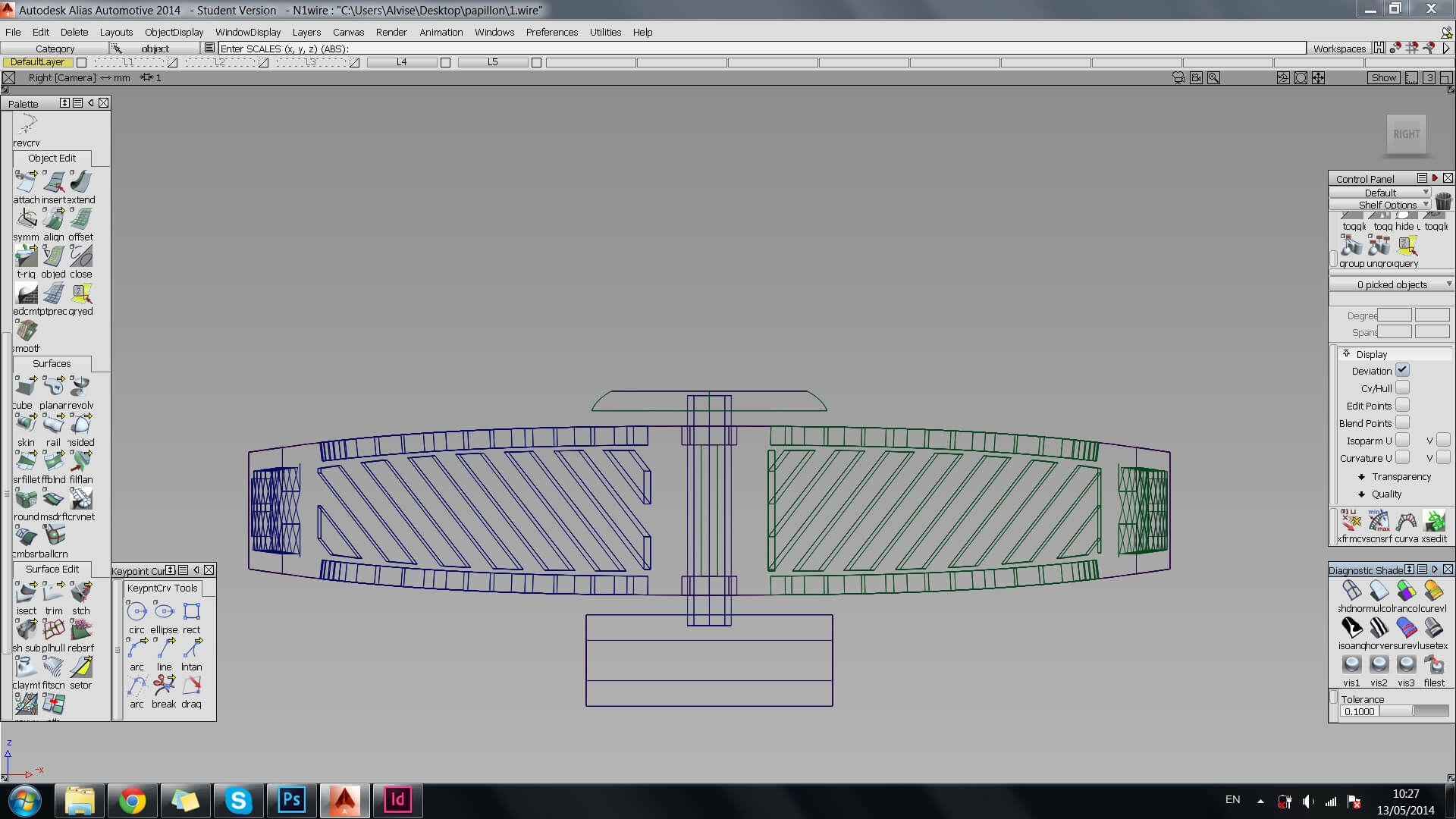Uncheck the Deviation checkbox
The width and height of the screenshot is (1456, 819).
coord(1402,371)
